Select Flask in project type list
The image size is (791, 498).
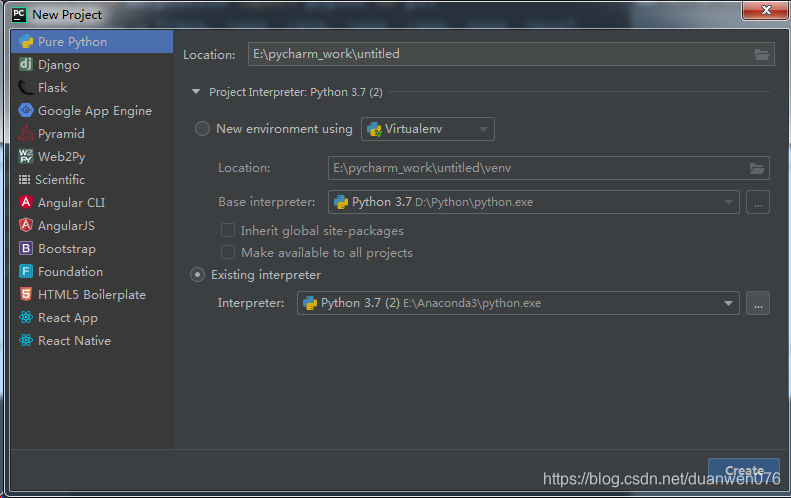tap(92, 87)
